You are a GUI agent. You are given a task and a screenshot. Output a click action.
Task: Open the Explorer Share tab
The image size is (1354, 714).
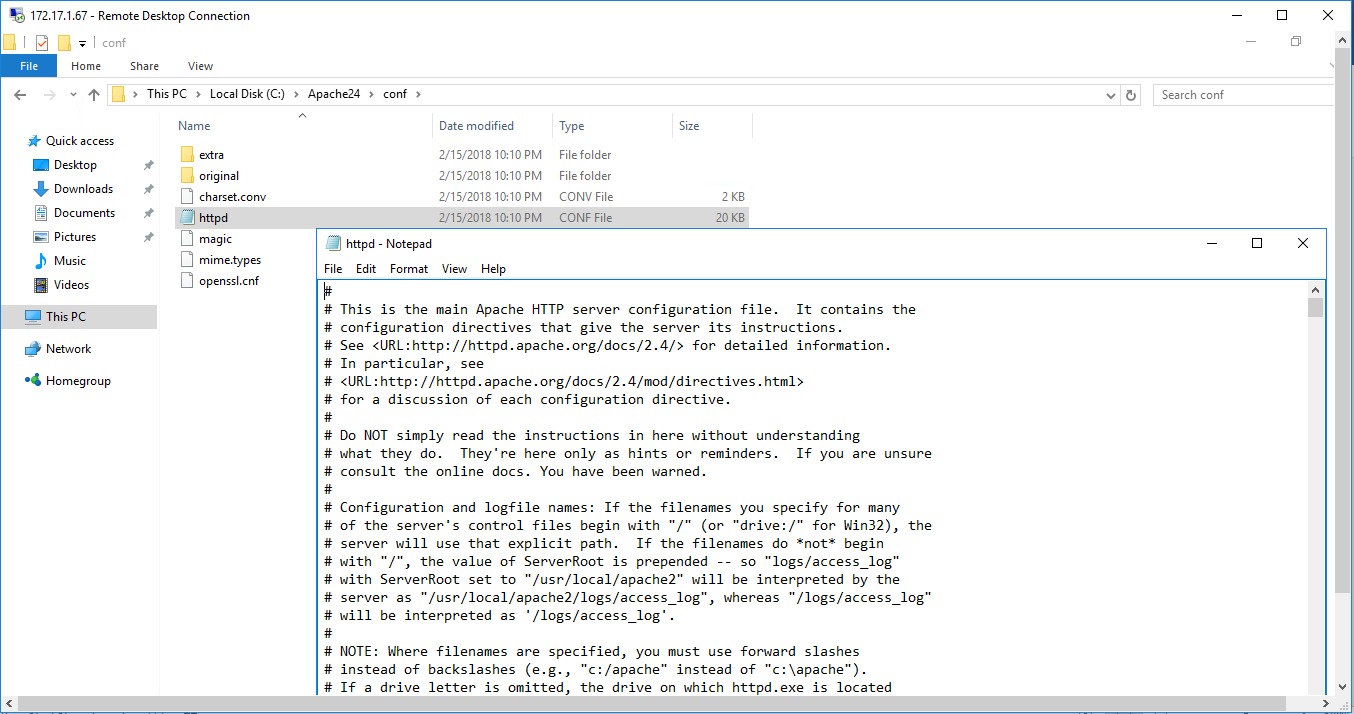[144, 66]
